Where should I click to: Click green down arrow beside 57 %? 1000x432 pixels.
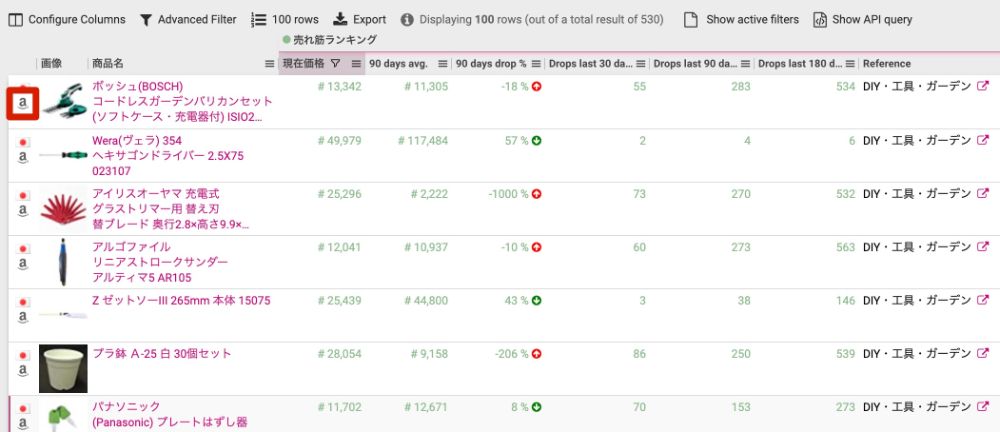tap(536, 140)
